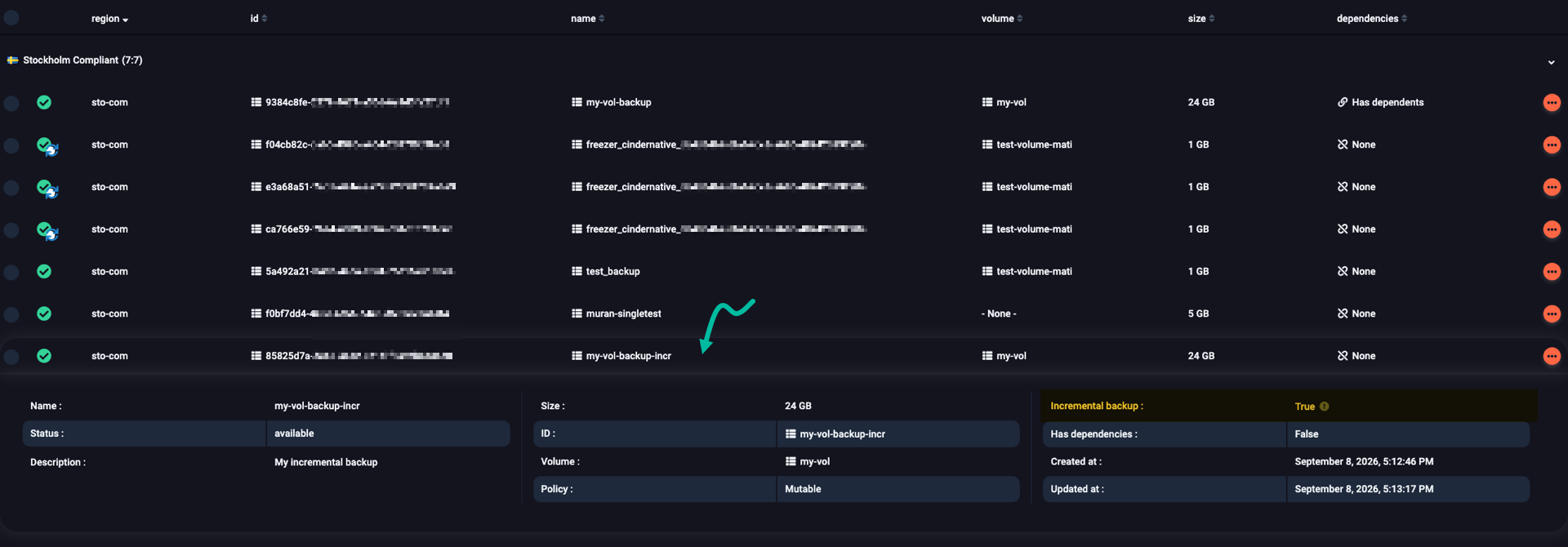Click available status icon of 5a492a21 row
Viewport: 1568px width, 547px height.
[x=44, y=271]
